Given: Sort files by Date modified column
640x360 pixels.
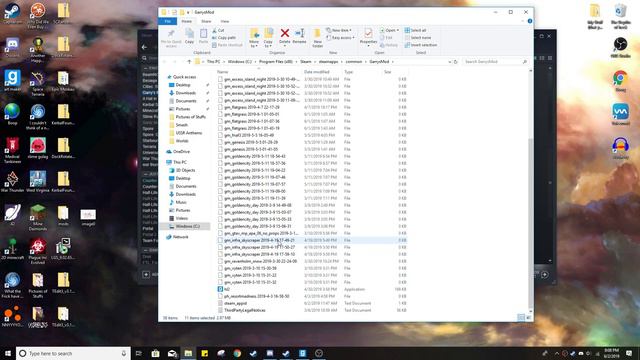Looking at the screenshot, I should click(316, 72).
